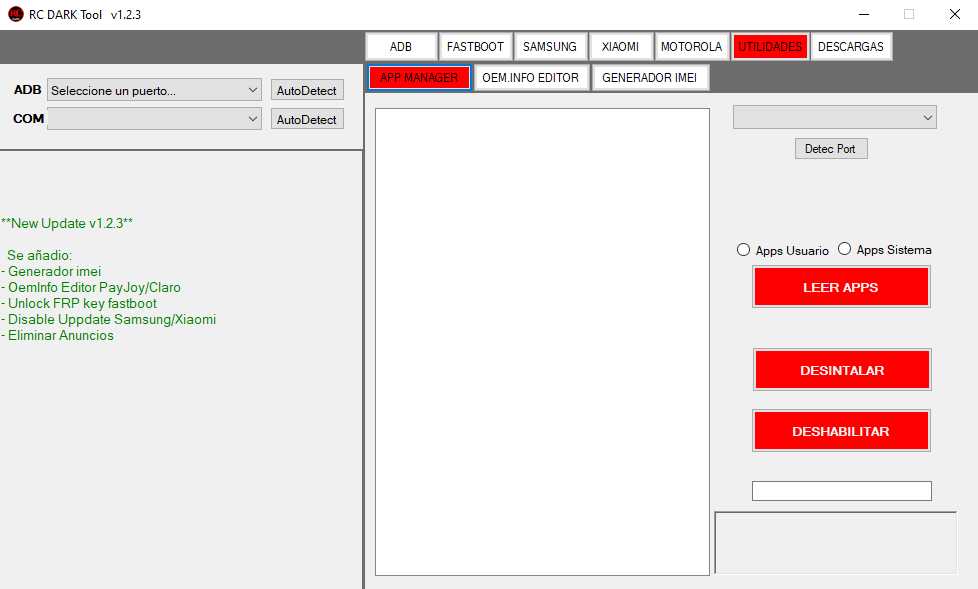Select the Apps Sistema radio button

(x=844, y=249)
